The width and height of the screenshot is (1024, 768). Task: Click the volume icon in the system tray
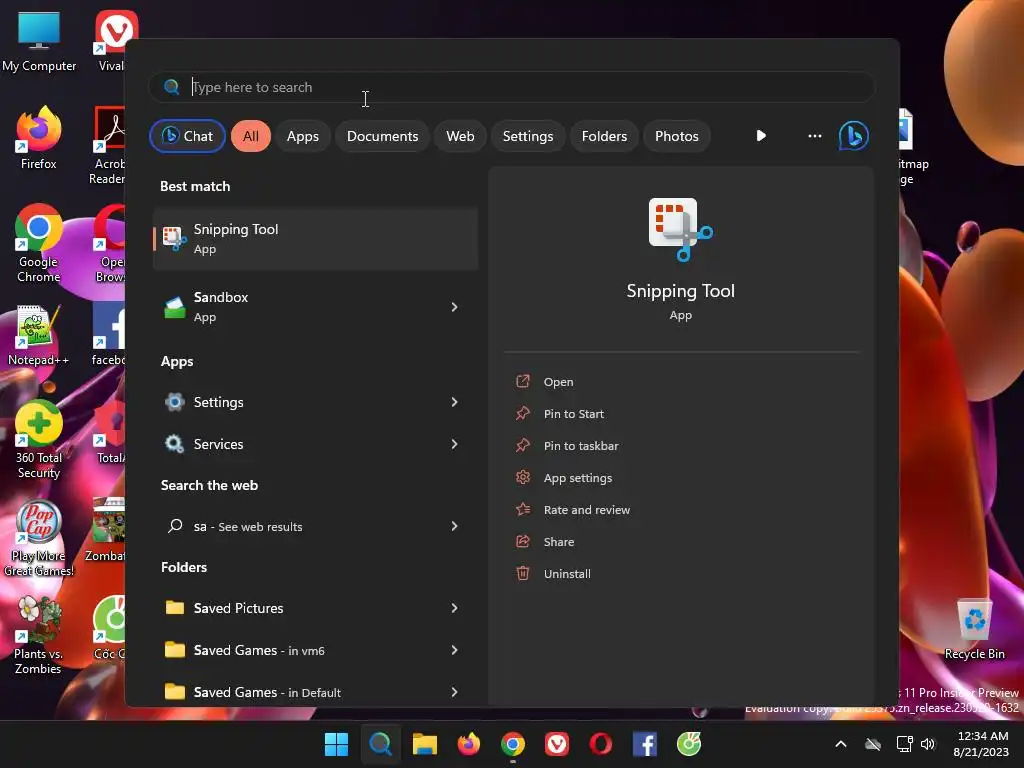(x=928, y=744)
